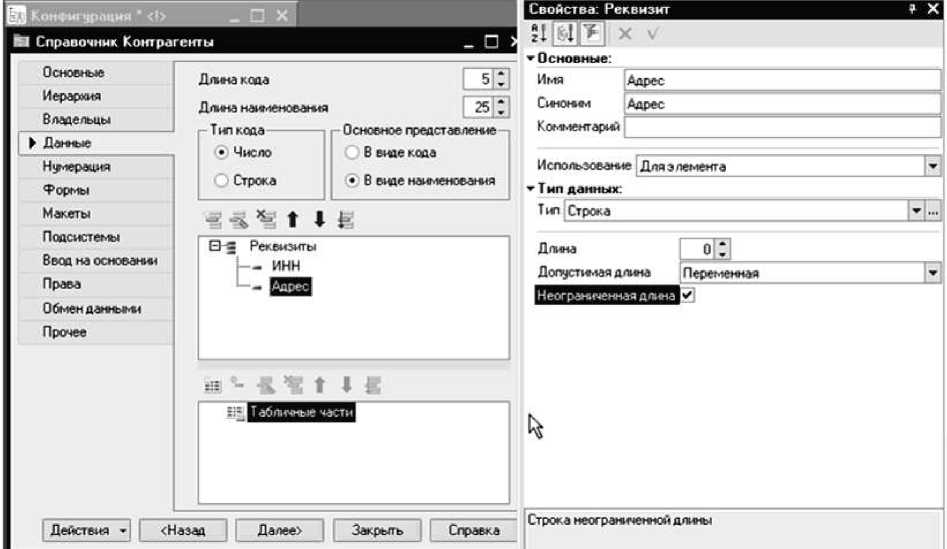
Task: Open the Допустимая длина dropdown
Action: click(933, 273)
